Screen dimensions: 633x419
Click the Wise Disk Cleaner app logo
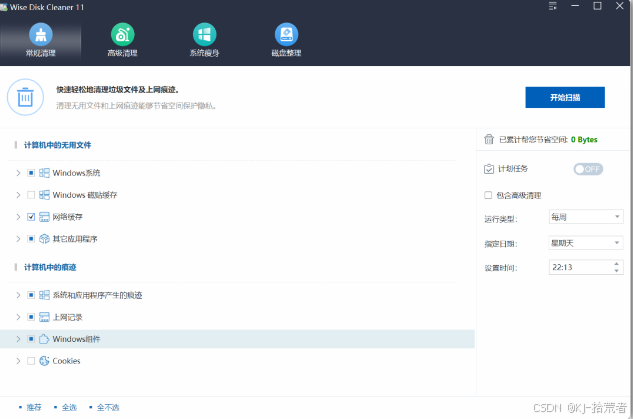coord(4,7)
